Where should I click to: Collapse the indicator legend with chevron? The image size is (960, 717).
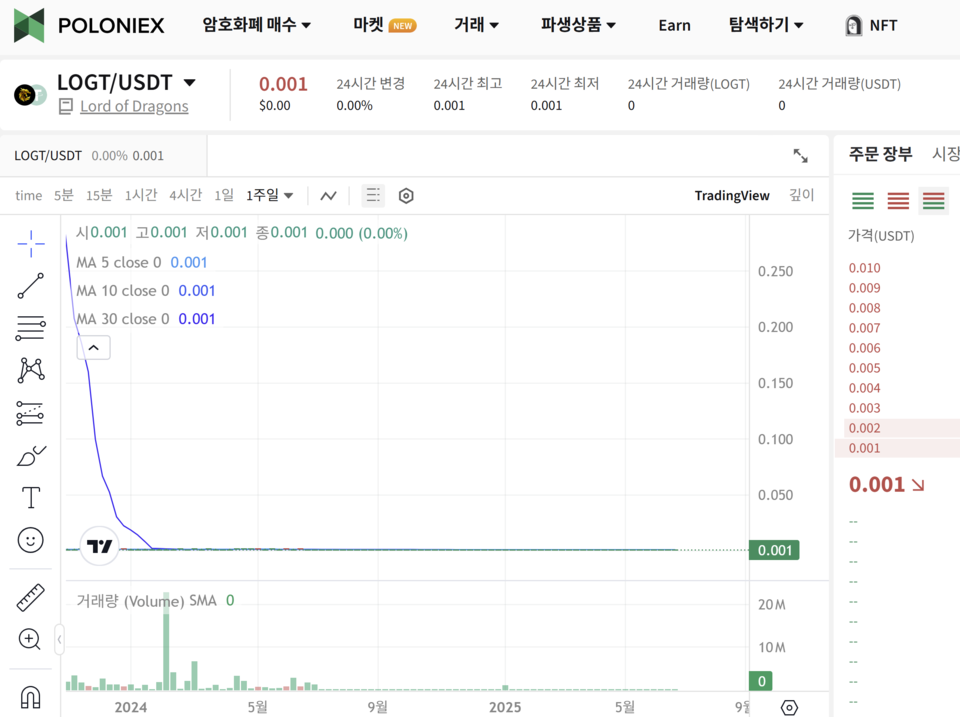[94, 348]
